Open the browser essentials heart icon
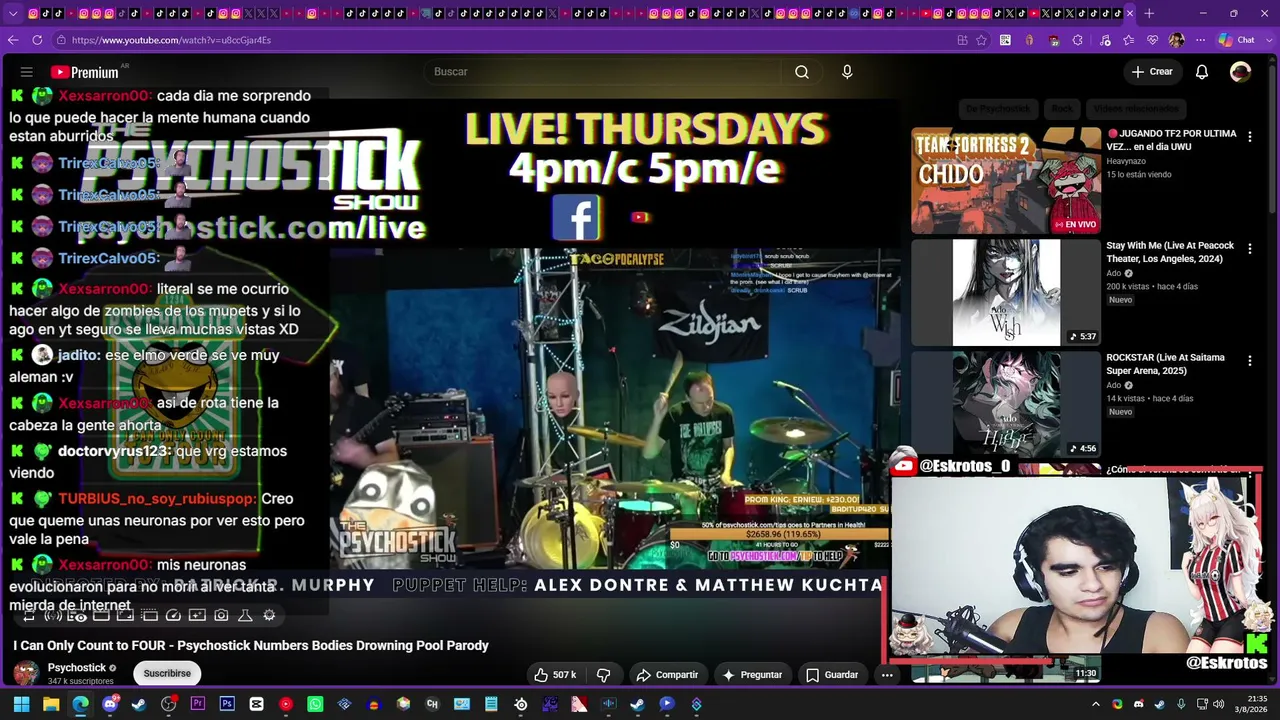 tap(1153, 40)
